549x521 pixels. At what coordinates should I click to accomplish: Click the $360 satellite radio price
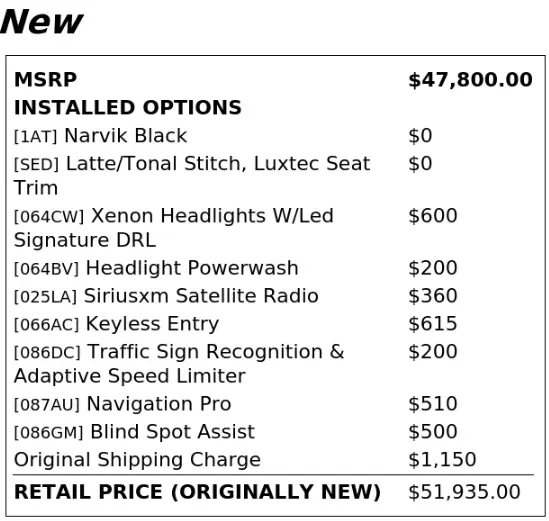(x=433, y=296)
